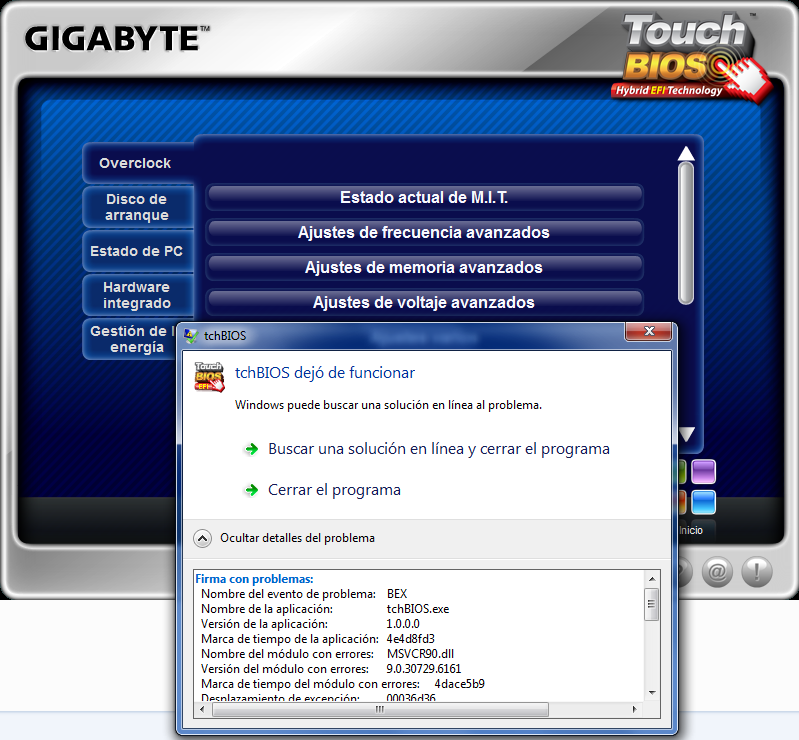This screenshot has width=799, height=740.
Task: Close the tchBIOS error dialog
Action: pyautogui.click(x=649, y=331)
